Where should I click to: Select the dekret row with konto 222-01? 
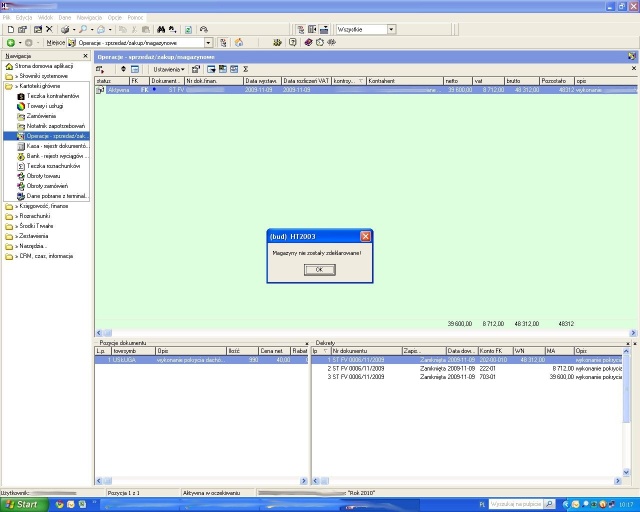tap(467, 368)
